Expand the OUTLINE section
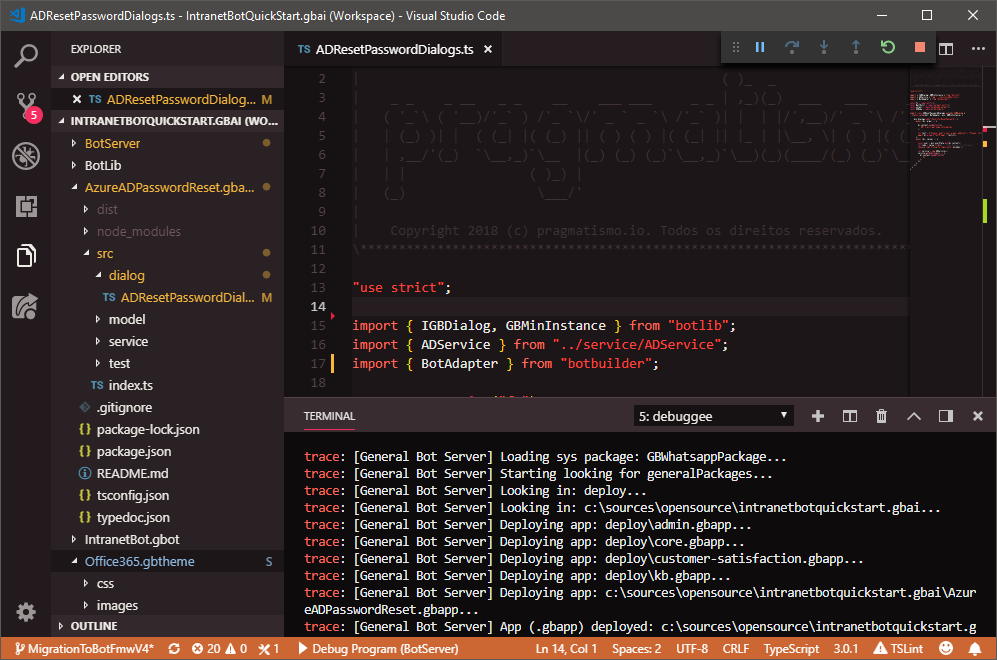 (93, 626)
